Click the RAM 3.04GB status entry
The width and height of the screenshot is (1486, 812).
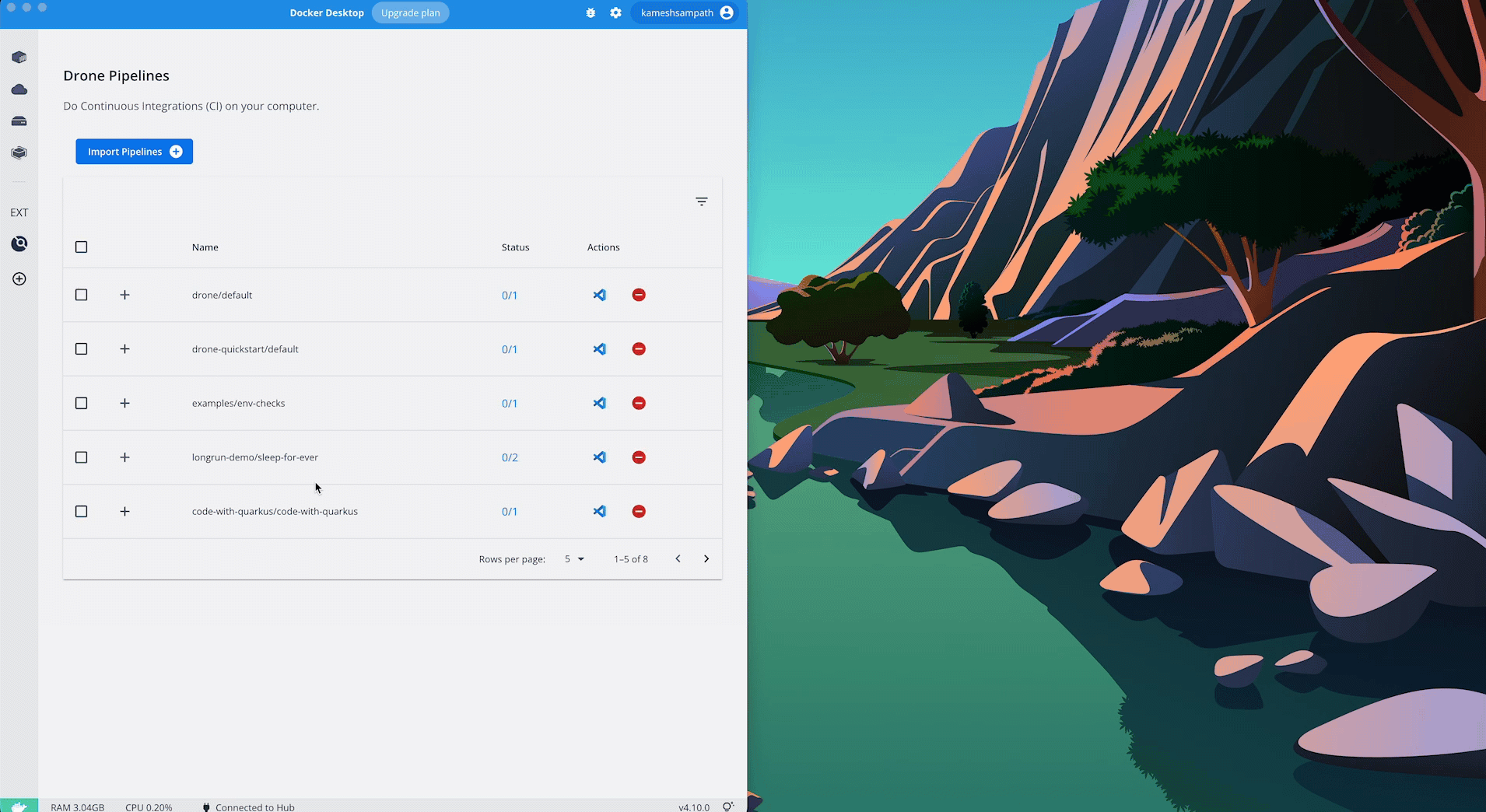pos(78,807)
